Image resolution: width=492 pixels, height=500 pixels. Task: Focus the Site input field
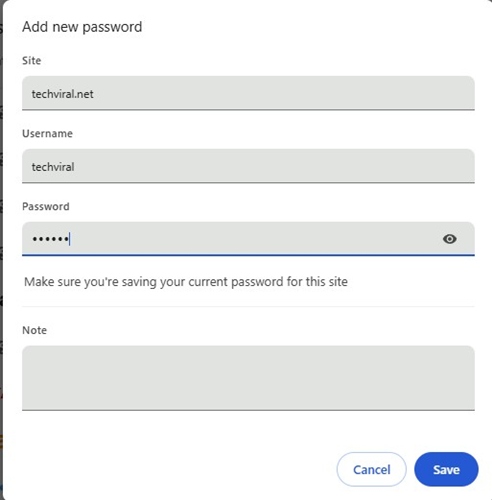tap(248, 93)
